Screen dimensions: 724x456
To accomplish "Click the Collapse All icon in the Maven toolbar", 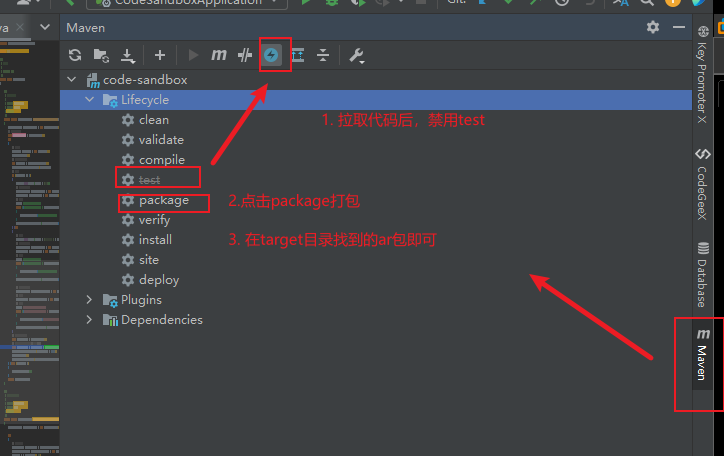I will [323, 56].
